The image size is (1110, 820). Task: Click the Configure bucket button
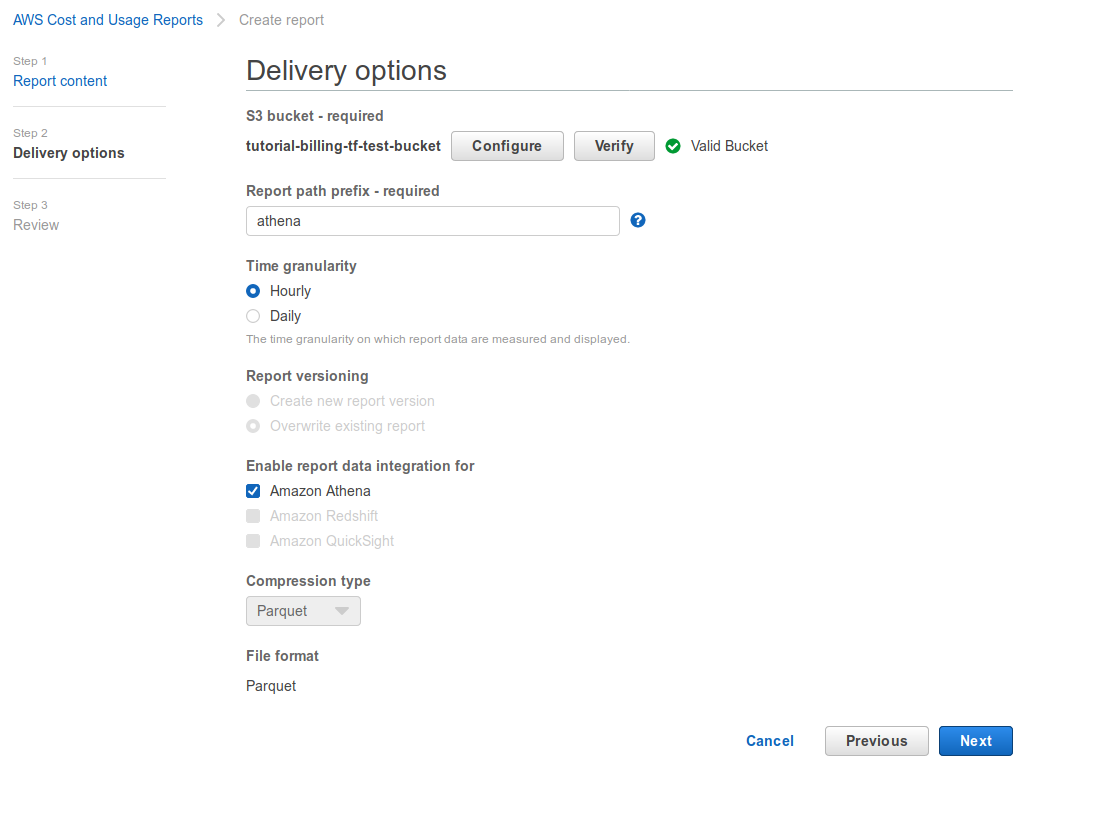pos(507,146)
